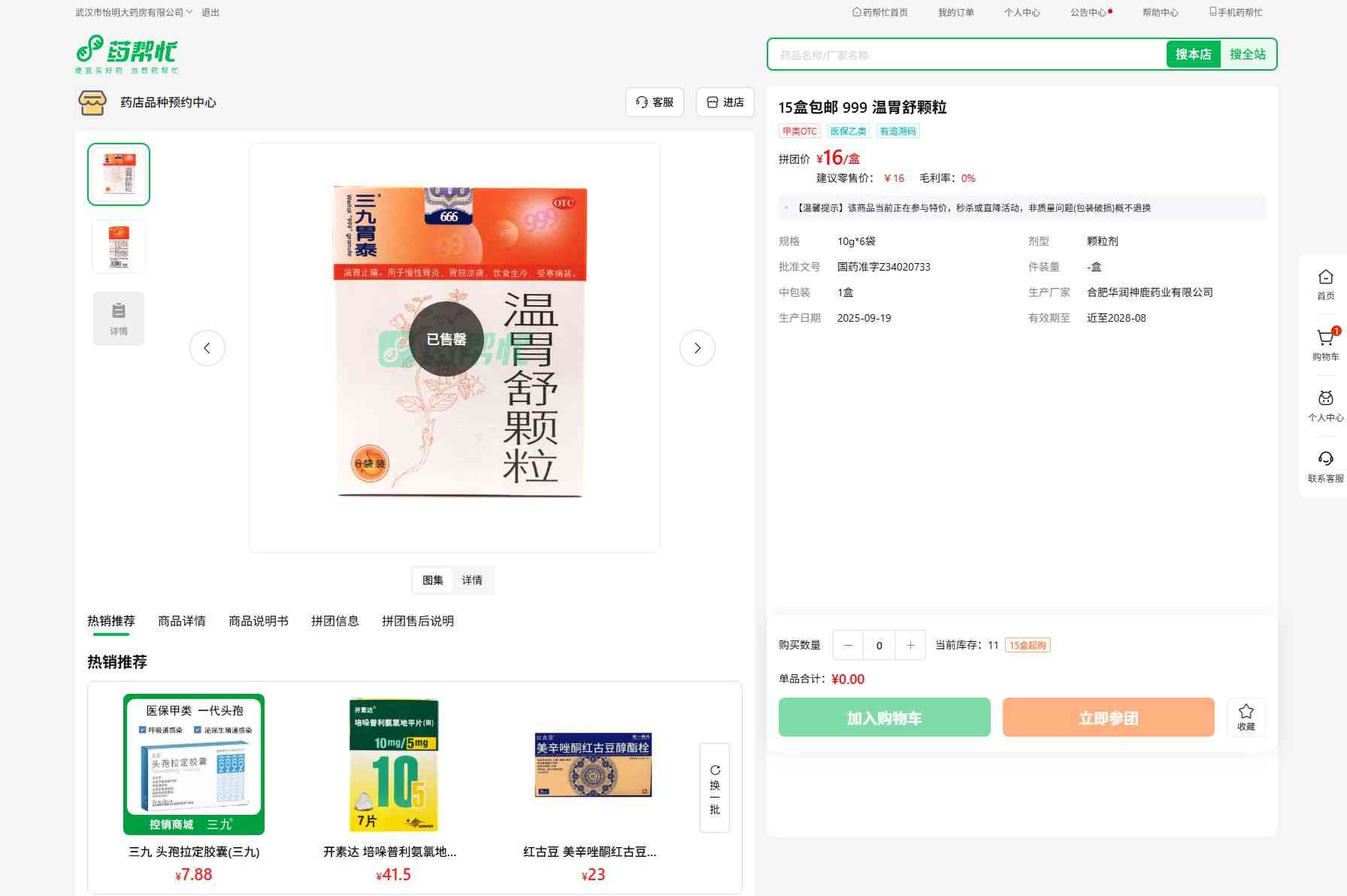Viewport: 1347px width, 896px height.
Task: Open home via sidebar house icon
Action: click(x=1325, y=277)
